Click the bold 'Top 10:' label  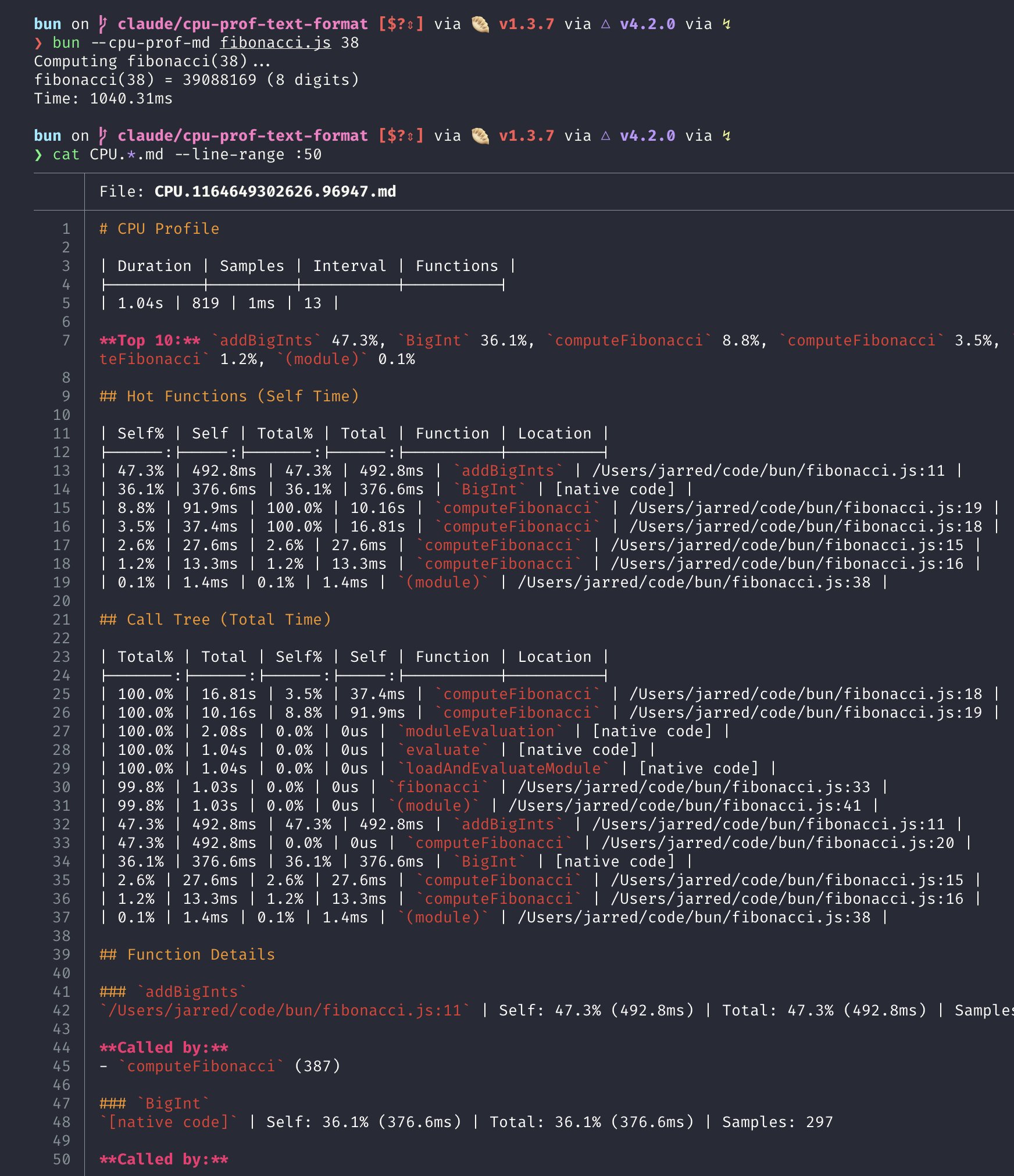click(149, 340)
